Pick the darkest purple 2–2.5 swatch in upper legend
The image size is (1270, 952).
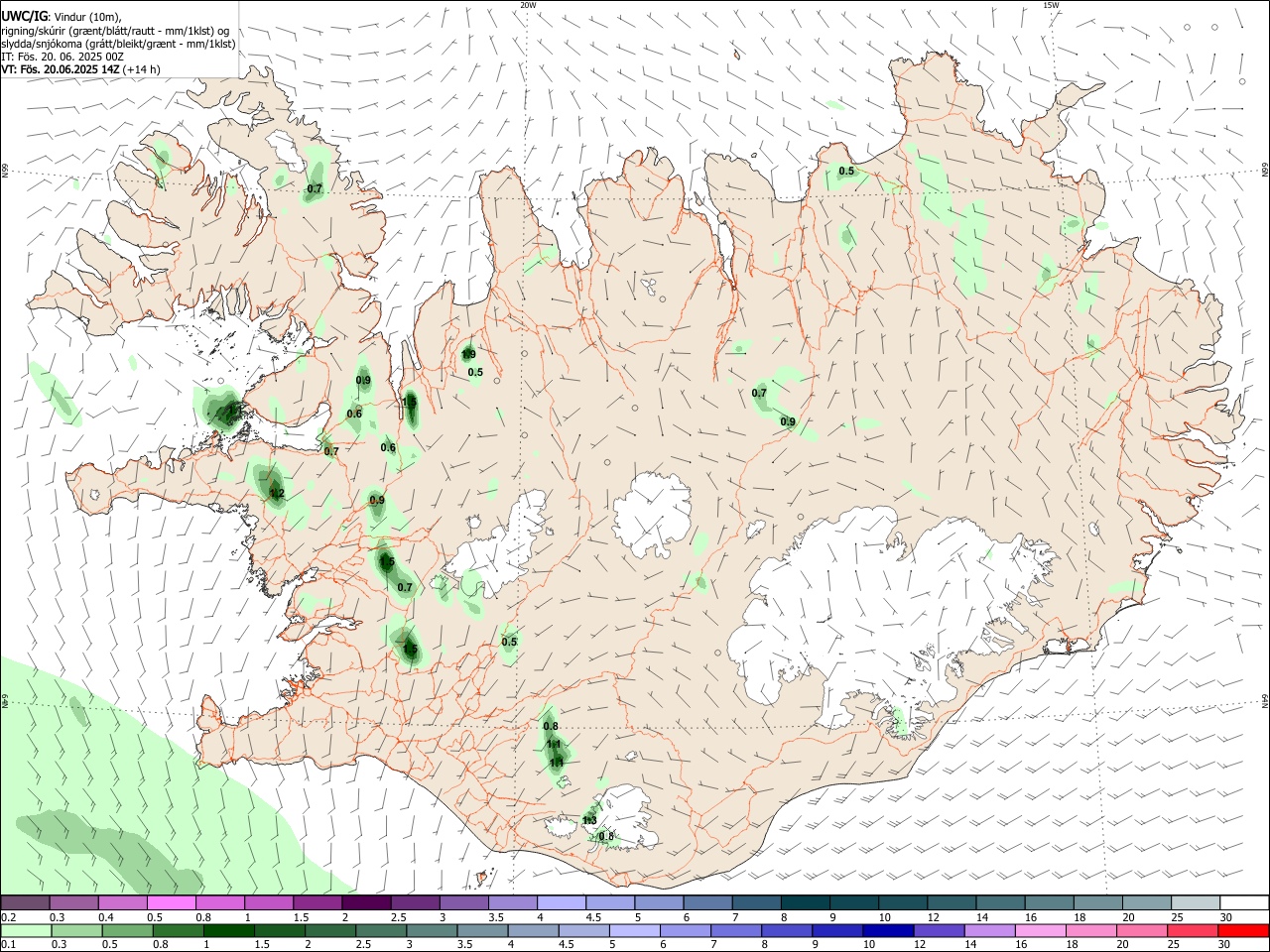366,902
